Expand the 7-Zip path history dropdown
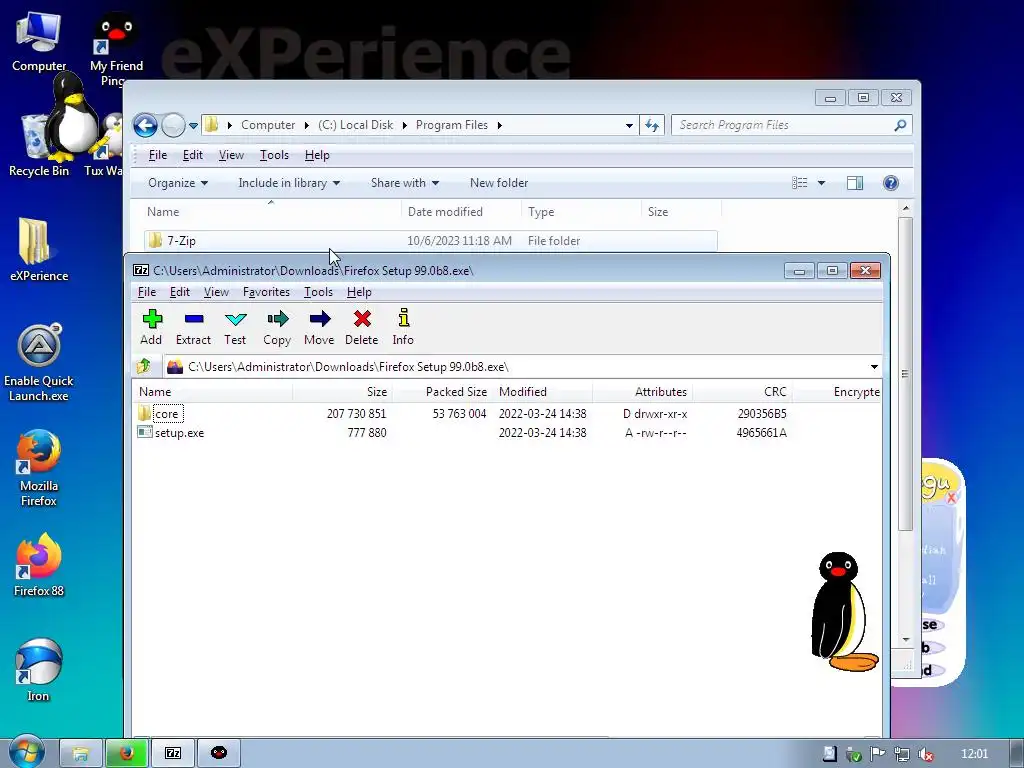The image size is (1024, 768). (x=874, y=367)
